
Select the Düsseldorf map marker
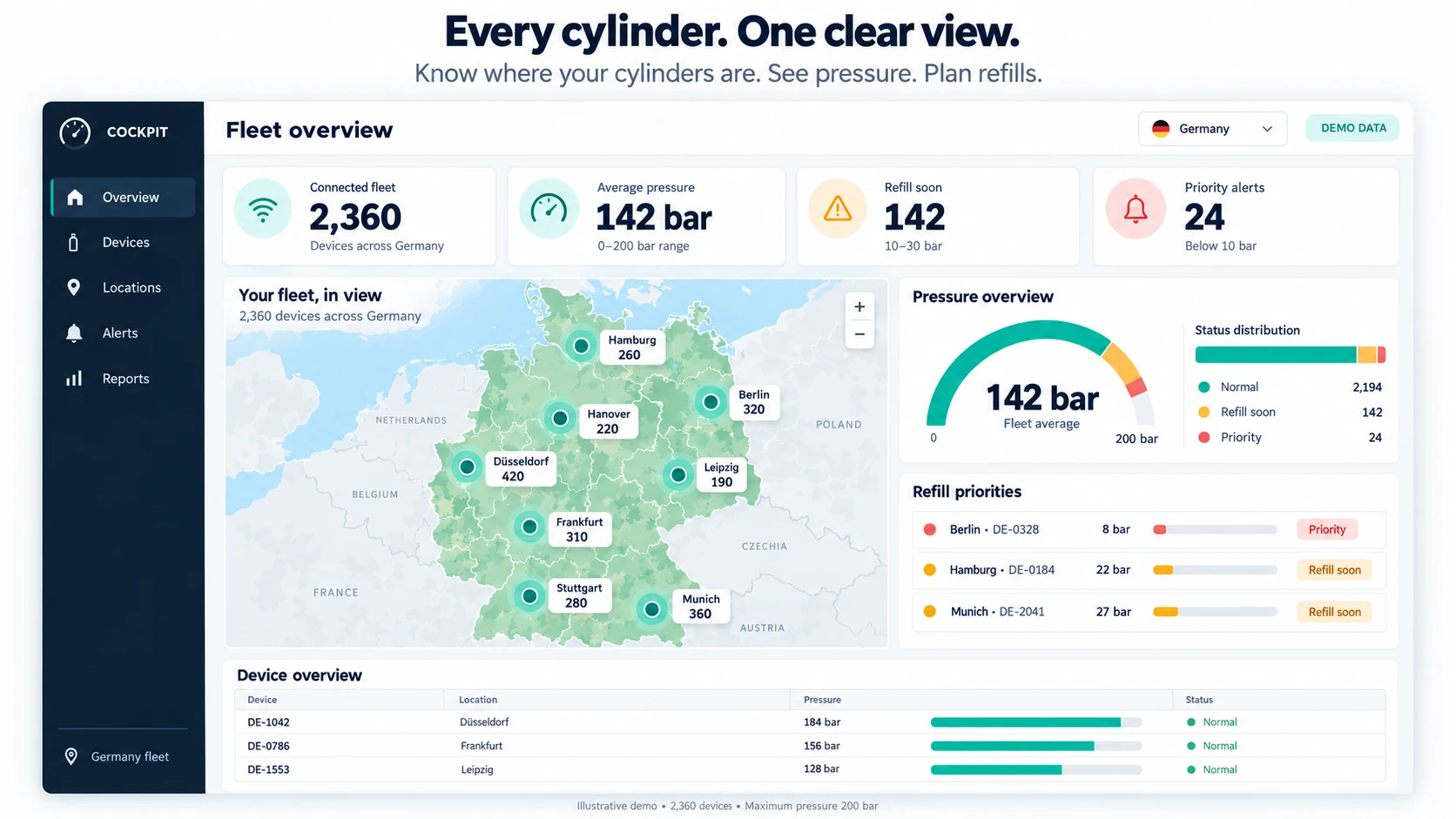[467, 467]
